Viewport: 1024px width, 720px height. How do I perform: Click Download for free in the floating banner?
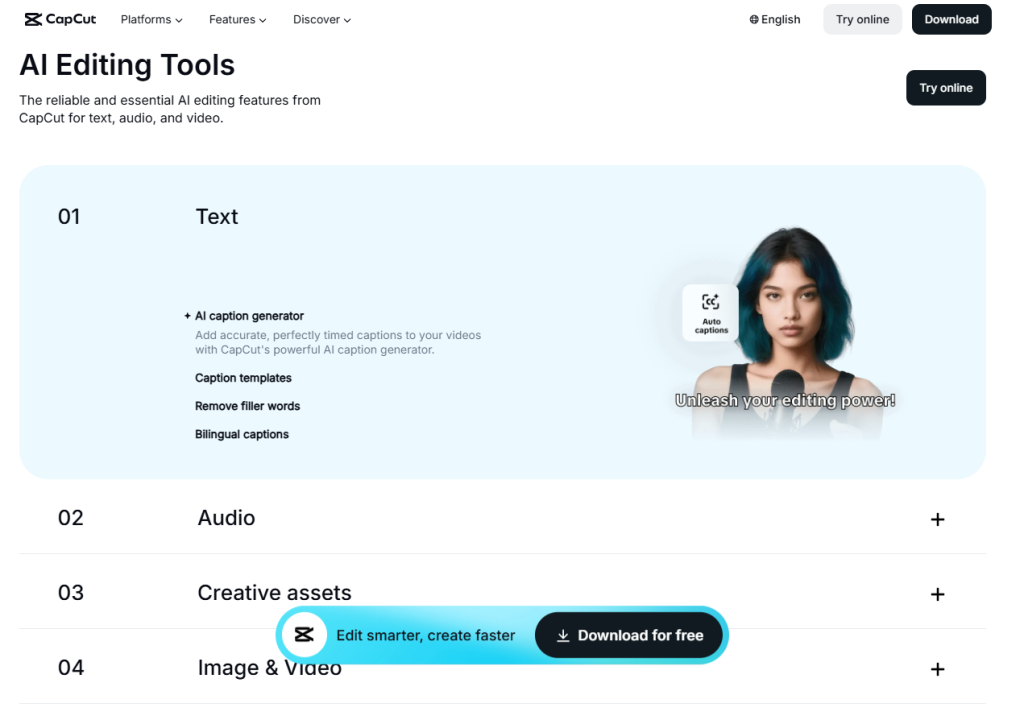tap(628, 635)
